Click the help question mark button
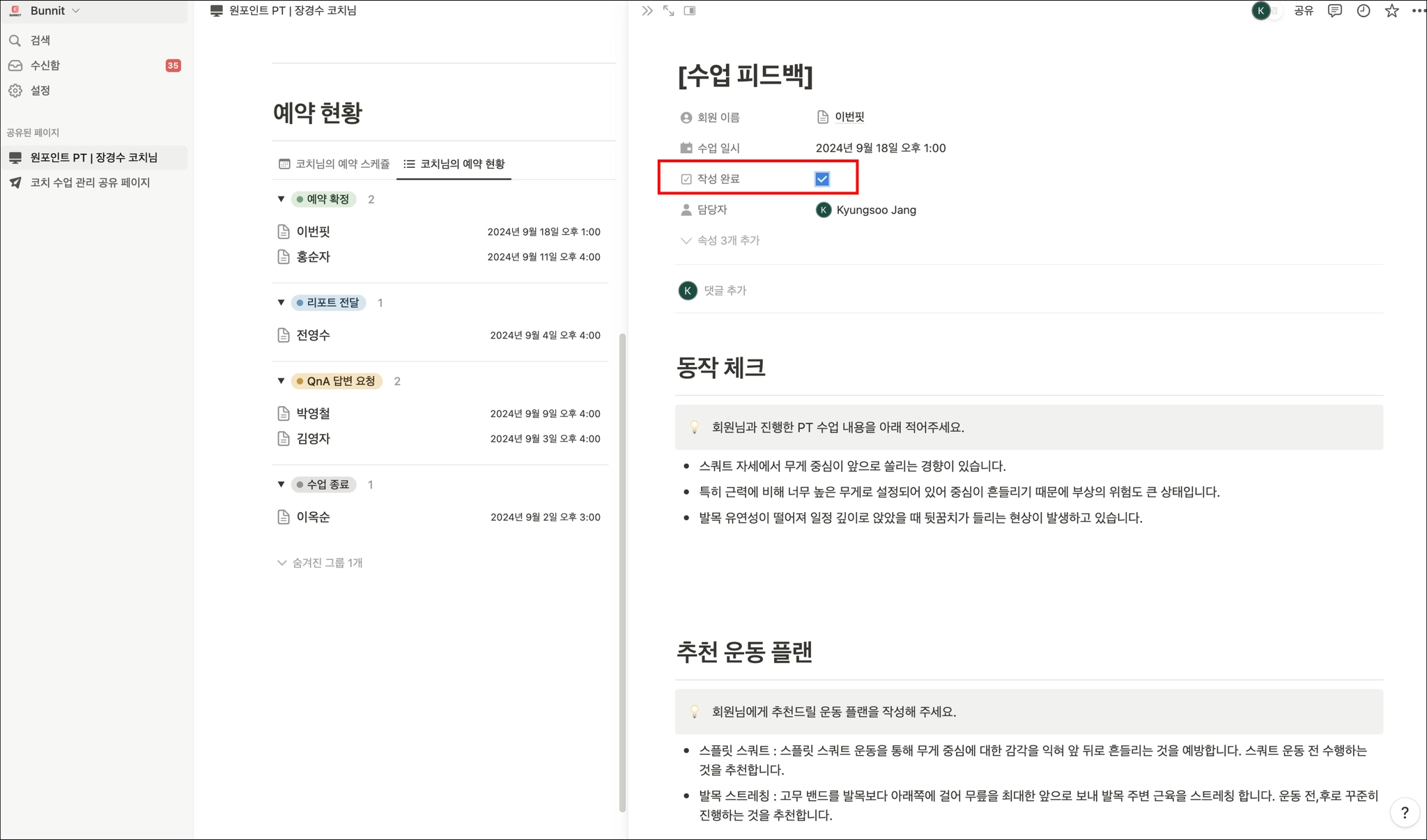This screenshot has width=1427, height=840. click(x=1404, y=812)
